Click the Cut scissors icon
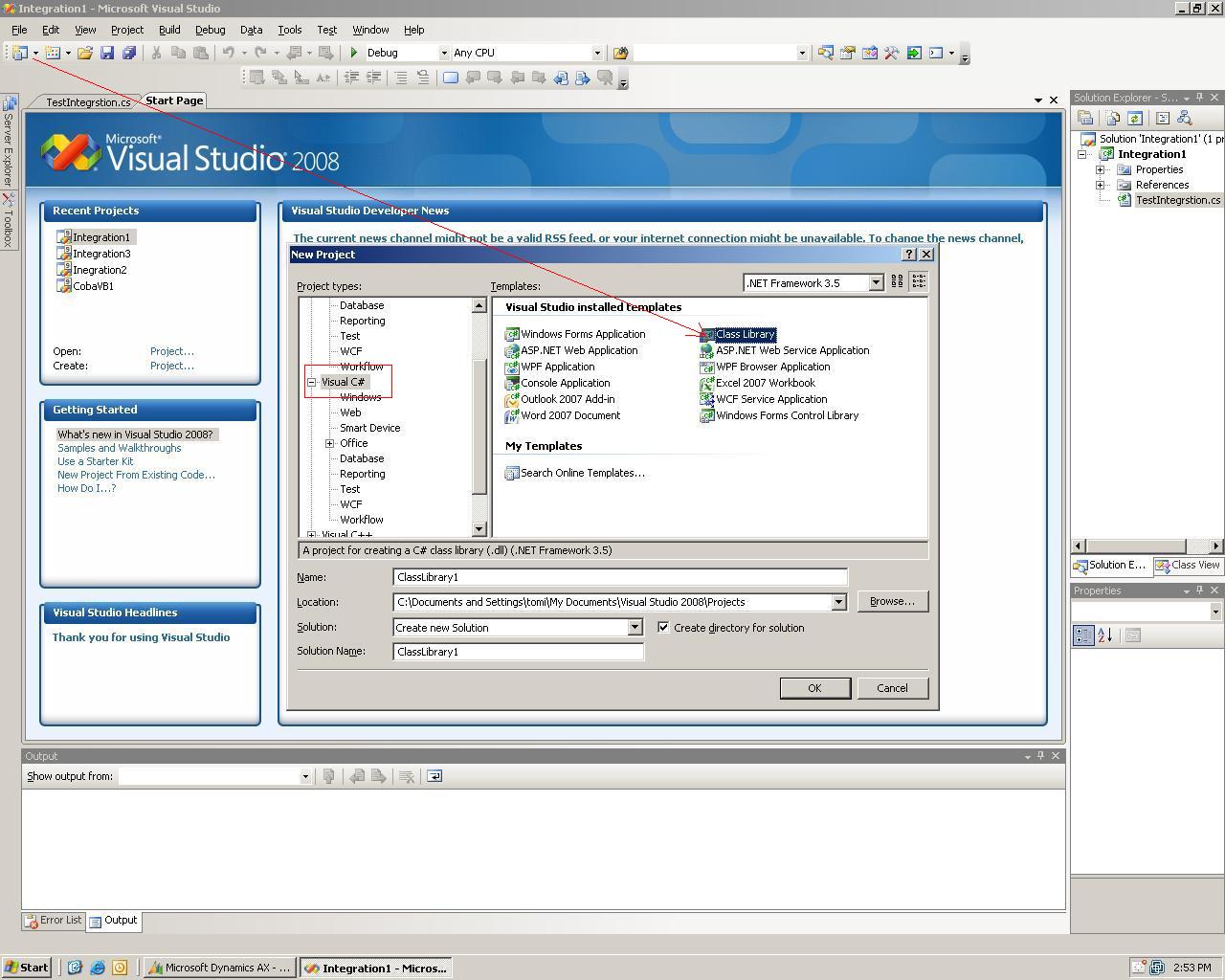This screenshot has width=1225, height=980. point(156,53)
